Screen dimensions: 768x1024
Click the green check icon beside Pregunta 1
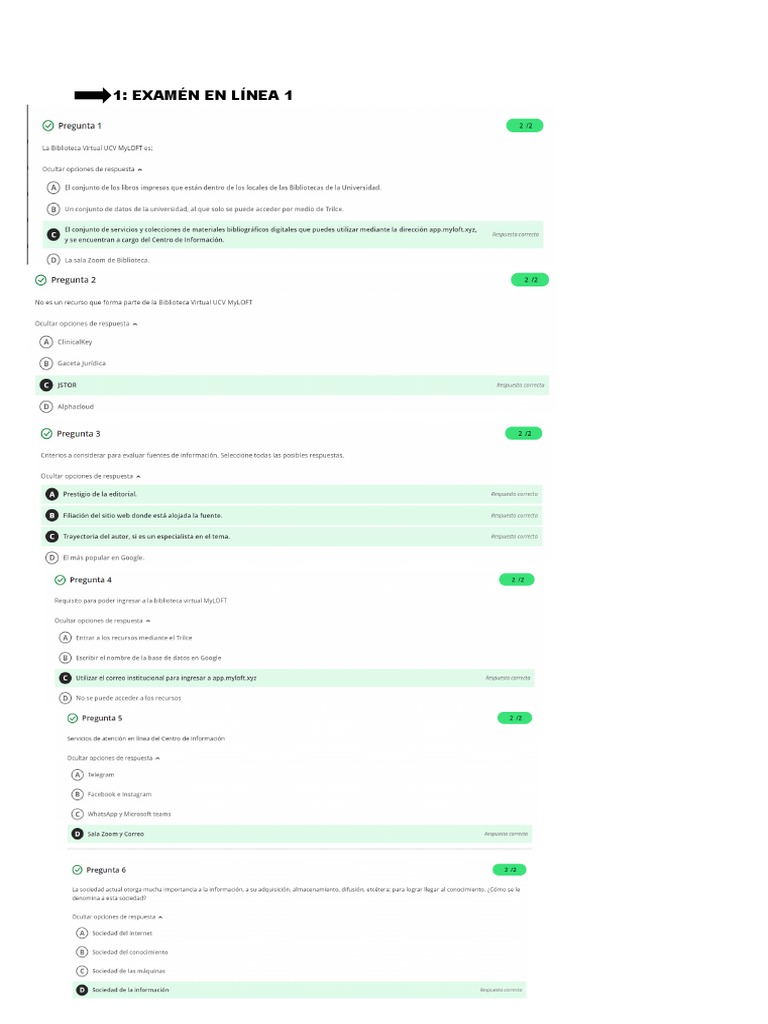pos(47,126)
